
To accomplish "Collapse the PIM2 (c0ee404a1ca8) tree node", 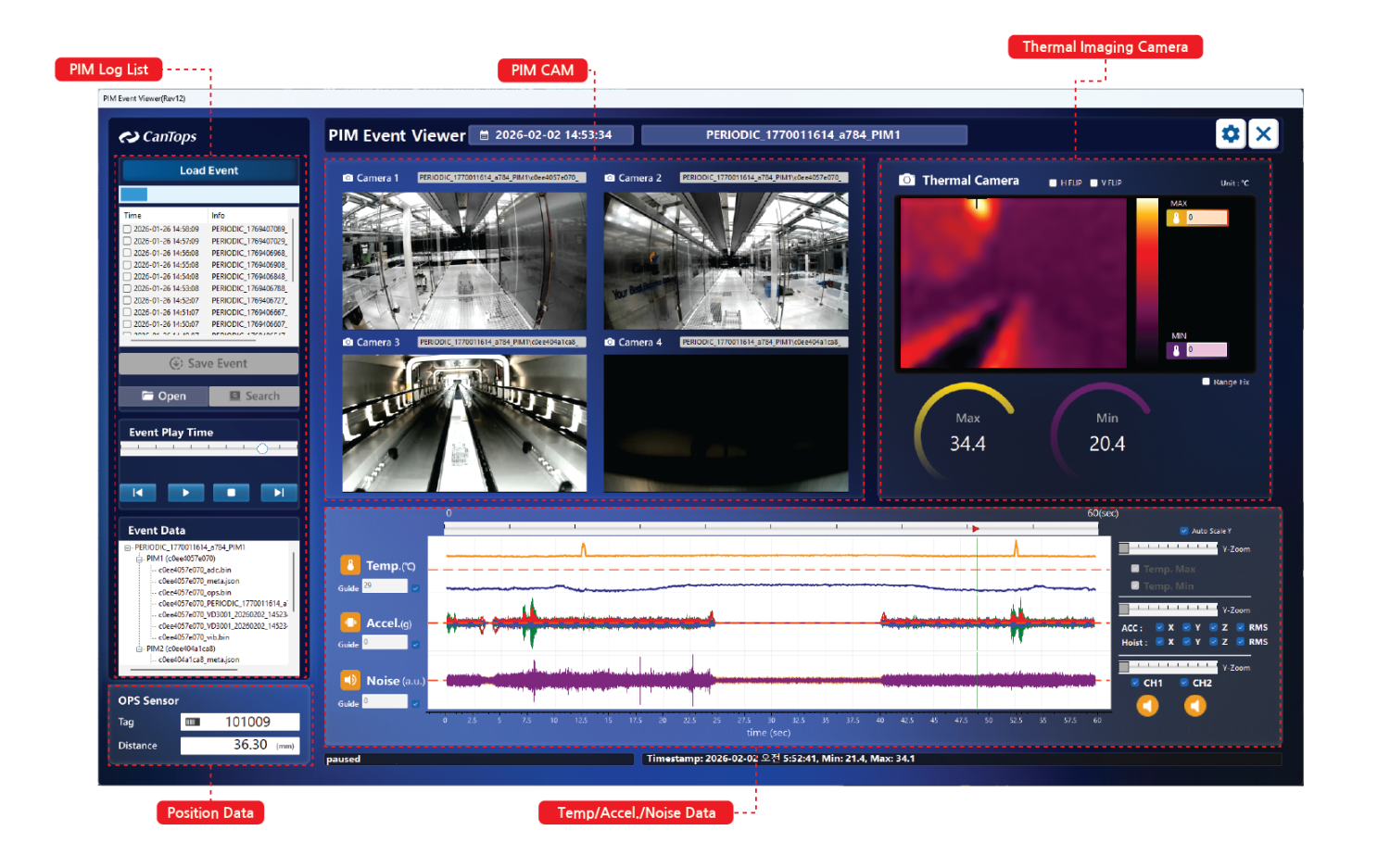I will click(x=140, y=648).
